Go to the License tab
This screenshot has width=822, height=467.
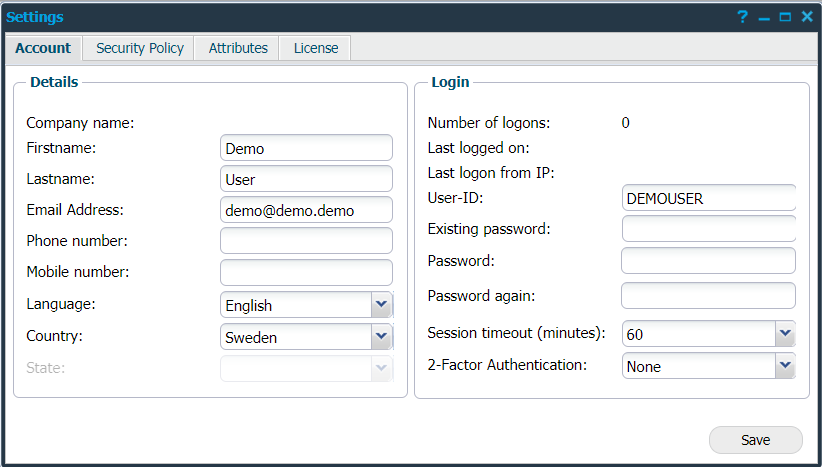(x=316, y=48)
